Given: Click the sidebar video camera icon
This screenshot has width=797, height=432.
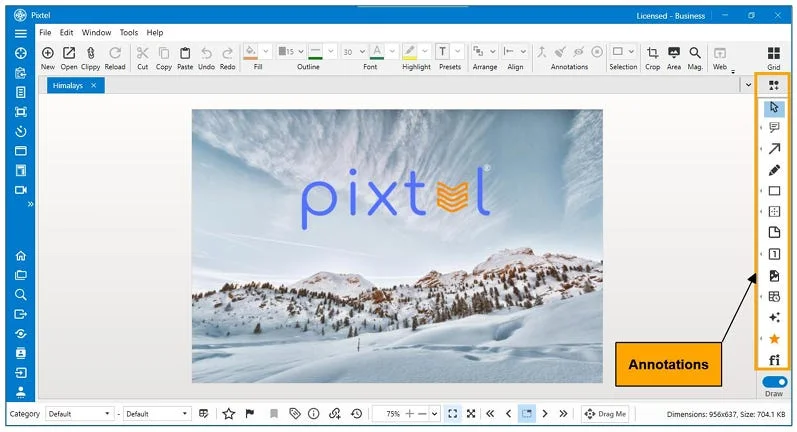Looking at the screenshot, I should (20, 190).
